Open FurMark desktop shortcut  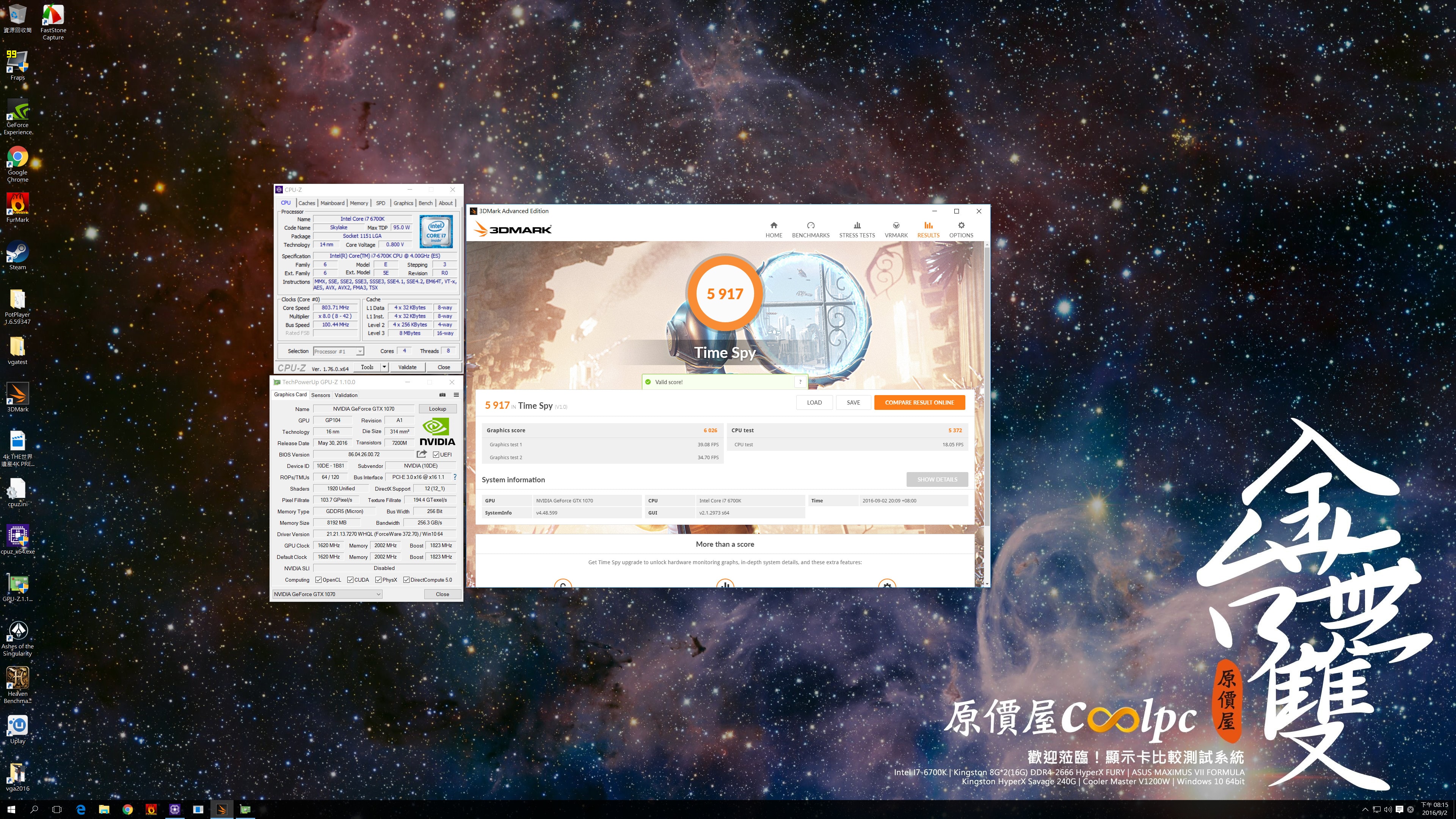[x=17, y=207]
